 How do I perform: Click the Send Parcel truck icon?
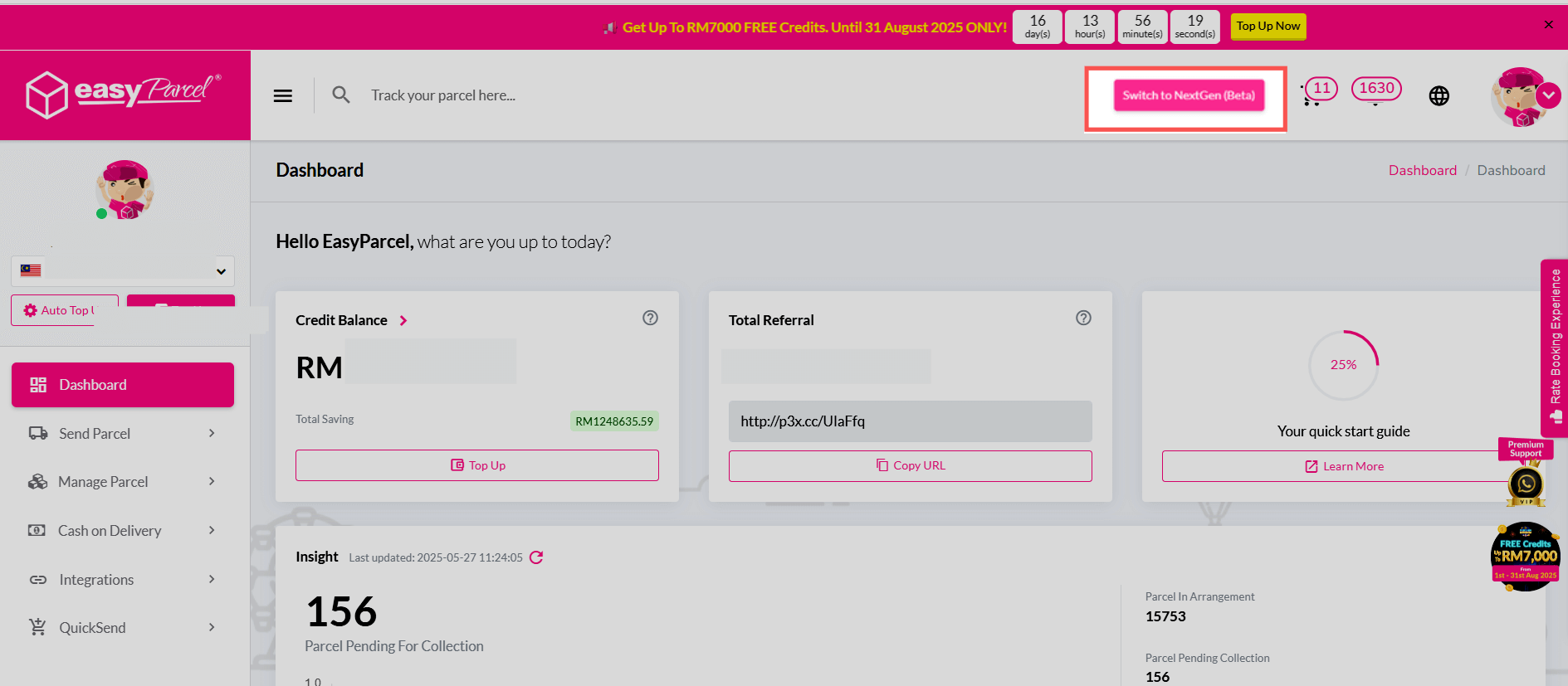[38, 433]
